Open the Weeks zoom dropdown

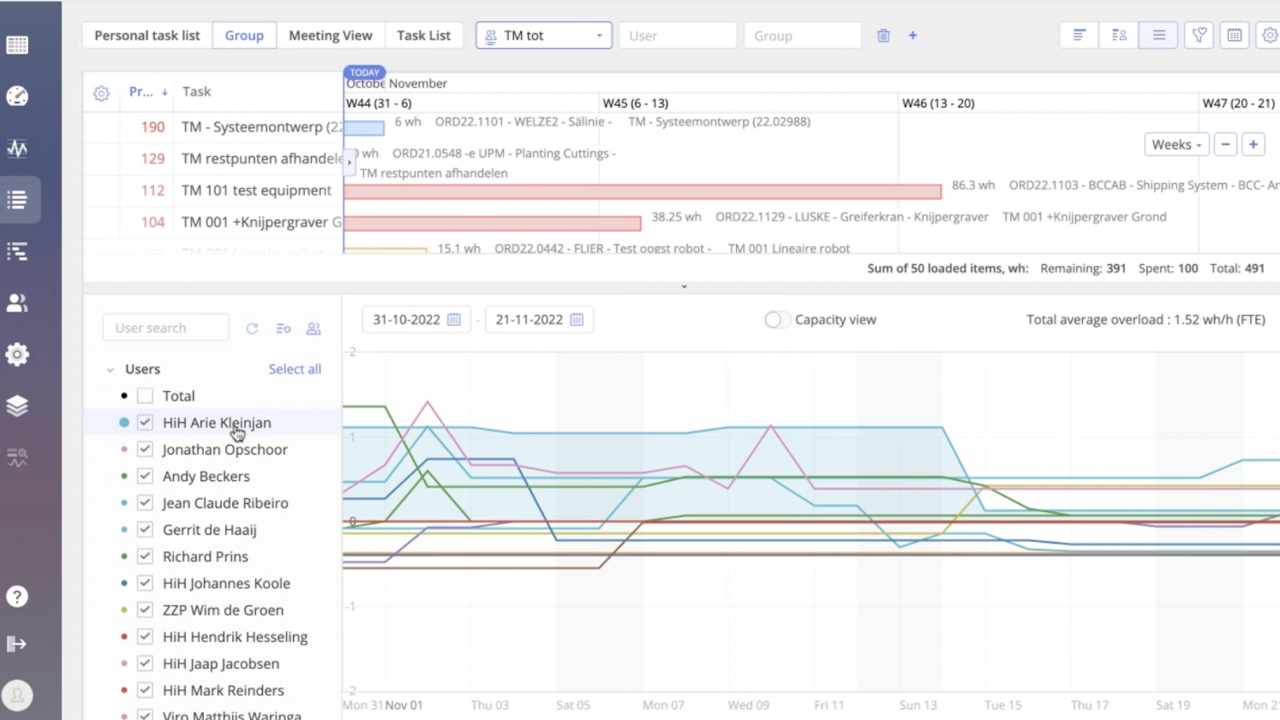(x=1176, y=144)
